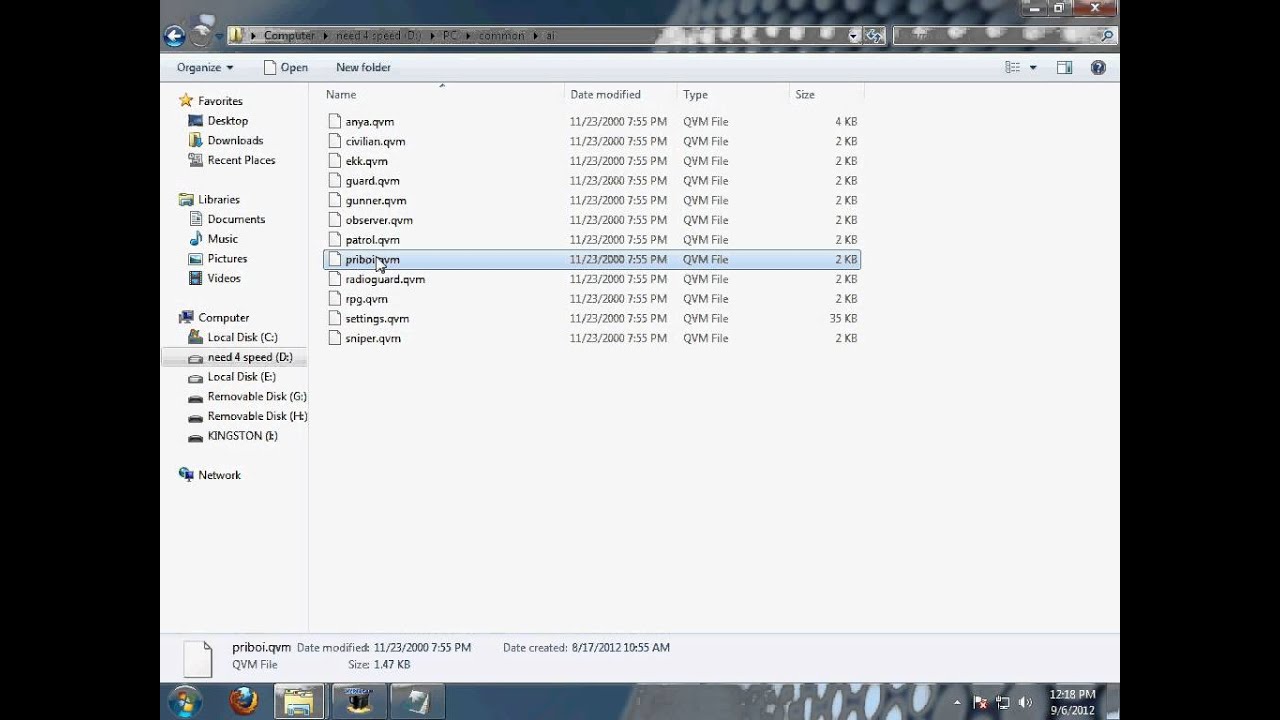Click the Network icon in the sidebar

point(186,475)
